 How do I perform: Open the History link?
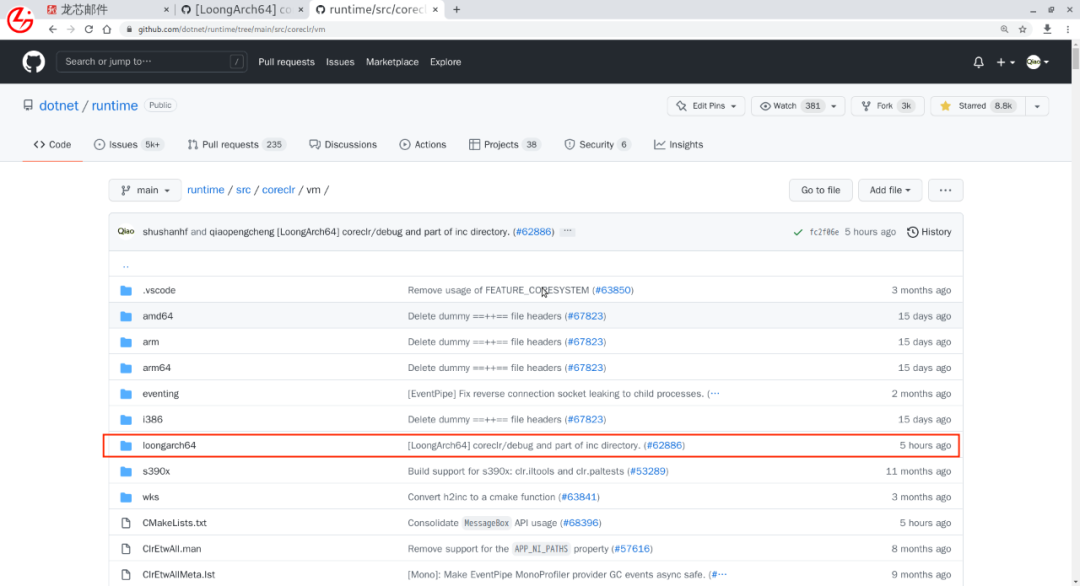929,232
